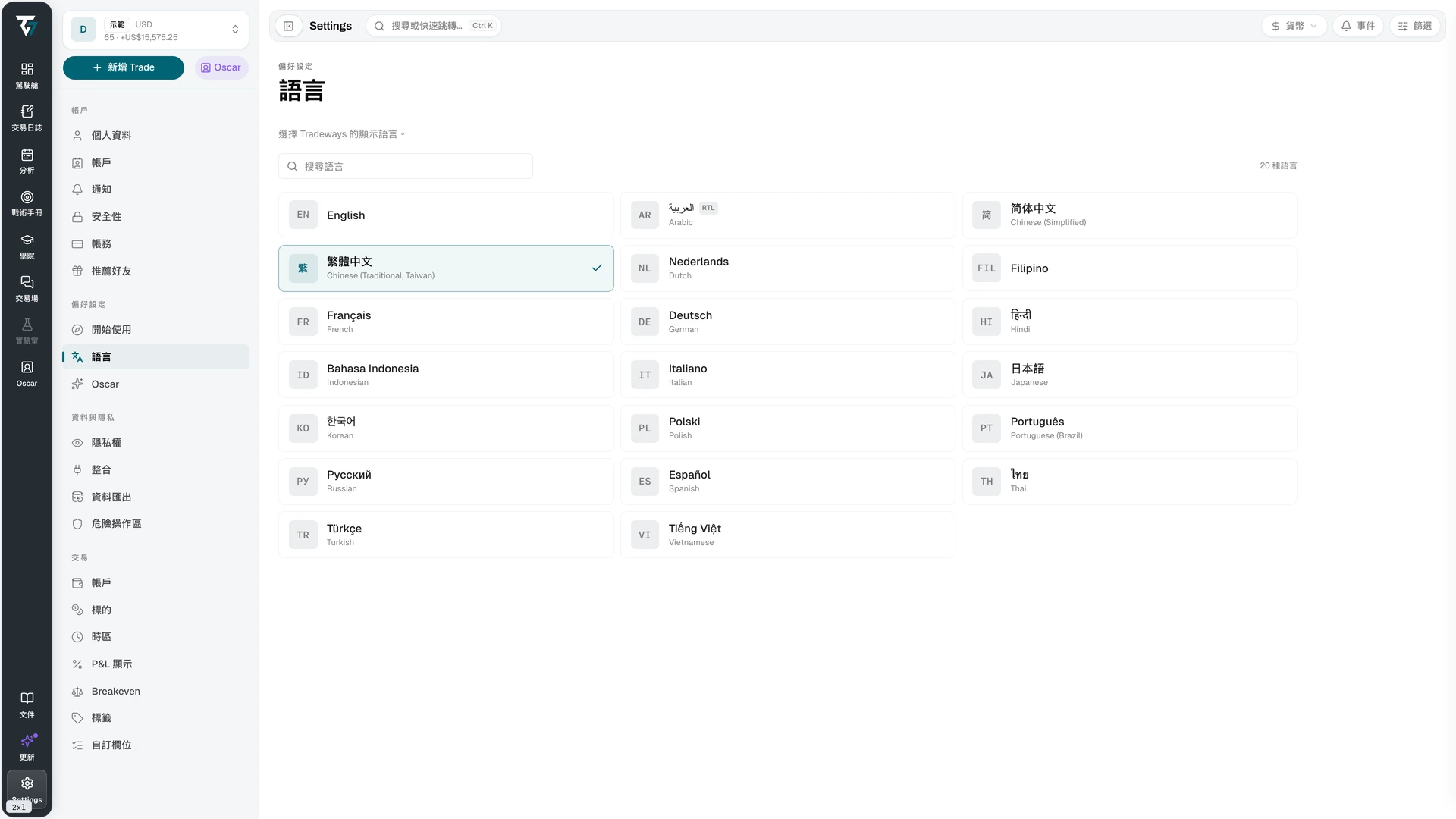This screenshot has width=1456, height=819.
Task: Open the dashboard icon in left rail
Action: [x=27, y=69]
